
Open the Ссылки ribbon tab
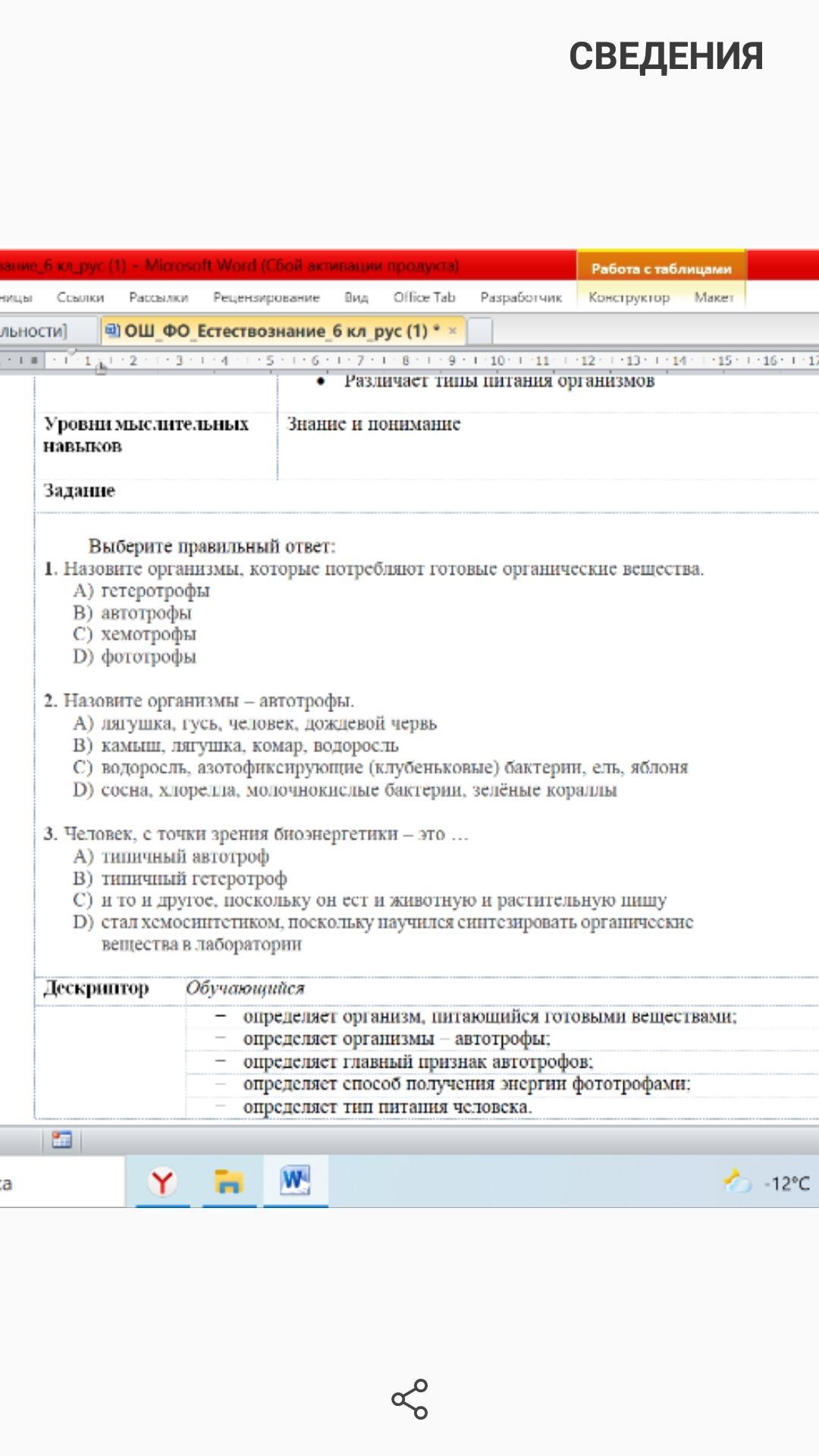(80, 297)
